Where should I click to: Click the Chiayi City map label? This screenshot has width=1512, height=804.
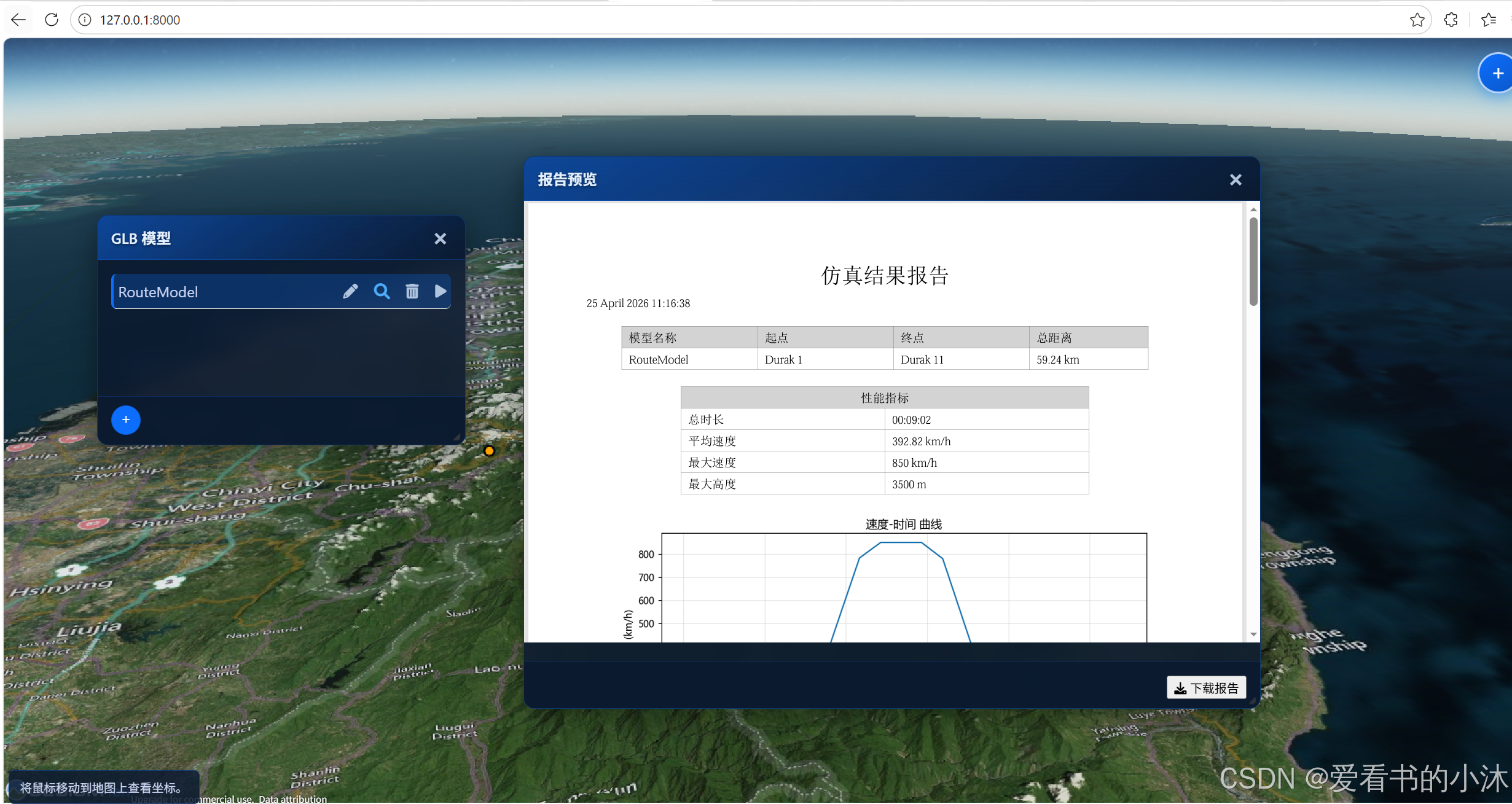[x=264, y=488]
